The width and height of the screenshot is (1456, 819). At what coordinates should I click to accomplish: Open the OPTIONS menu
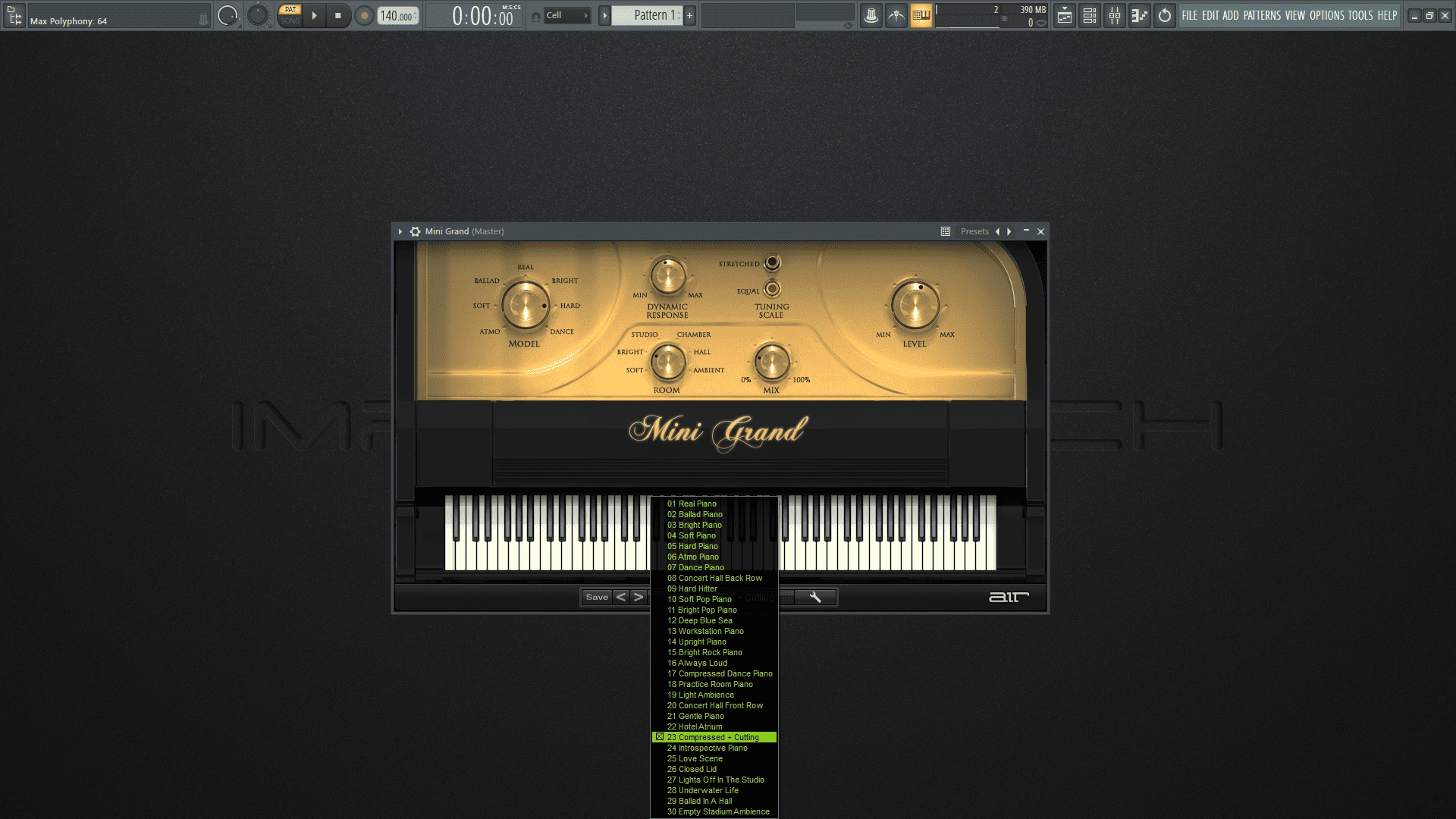pyautogui.click(x=1327, y=15)
